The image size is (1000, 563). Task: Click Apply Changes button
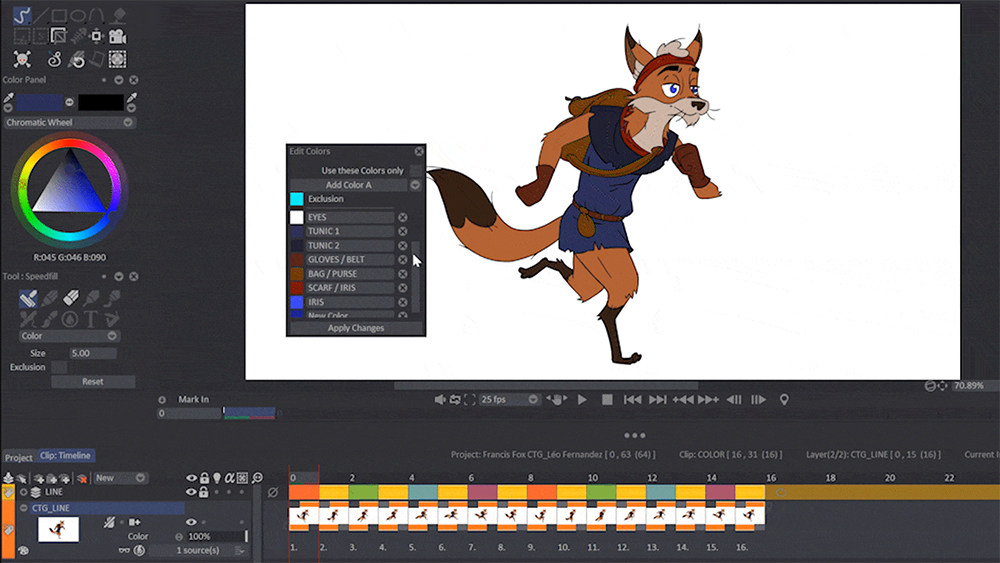coord(356,328)
